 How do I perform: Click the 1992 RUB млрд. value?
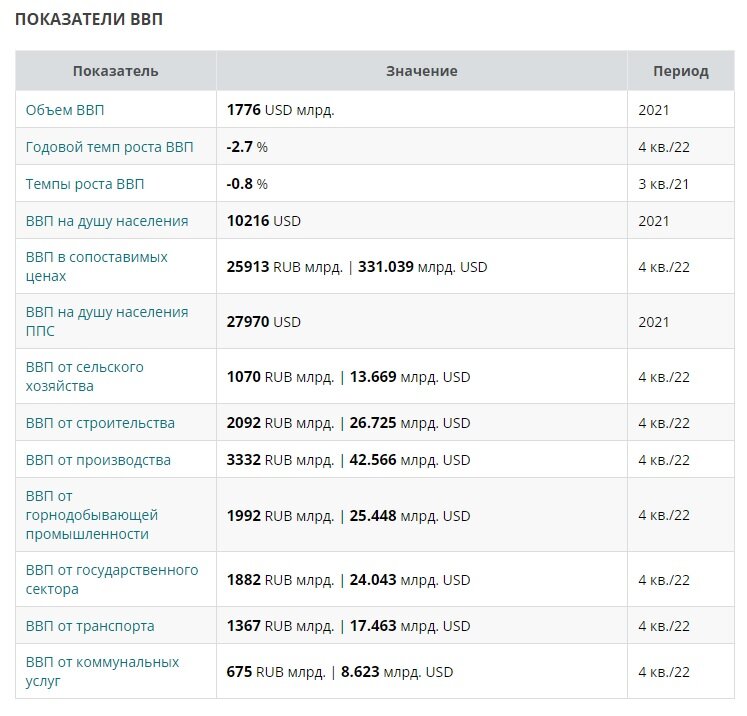281,516
